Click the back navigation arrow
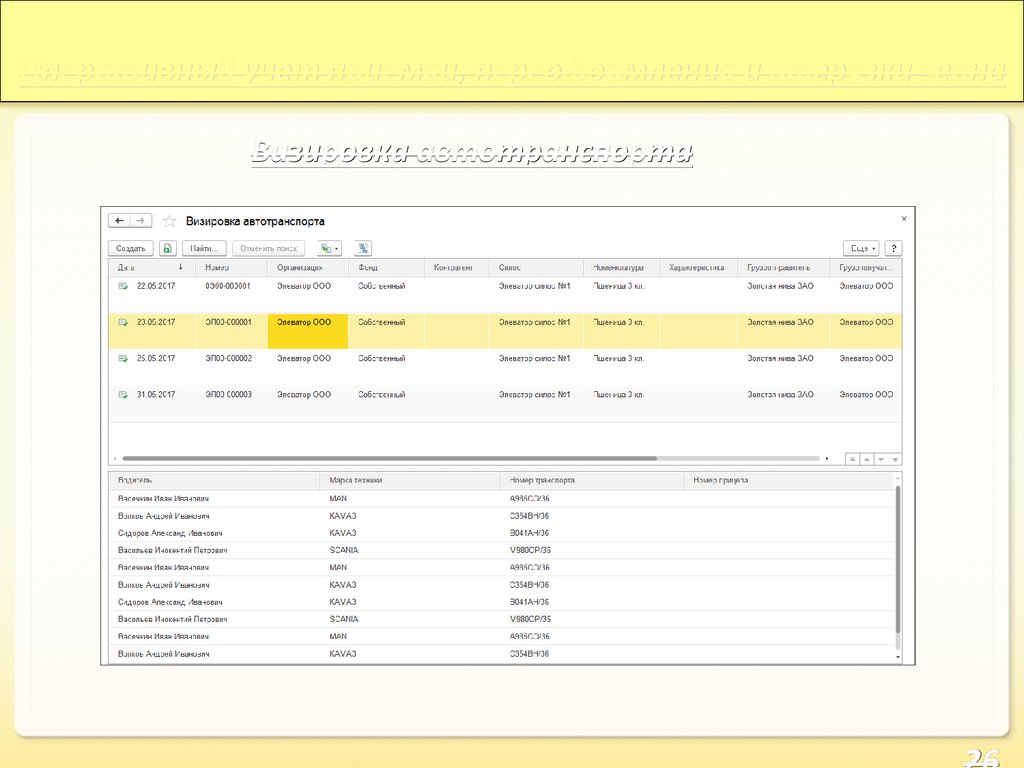1024x768 pixels. [x=120, y=220]
